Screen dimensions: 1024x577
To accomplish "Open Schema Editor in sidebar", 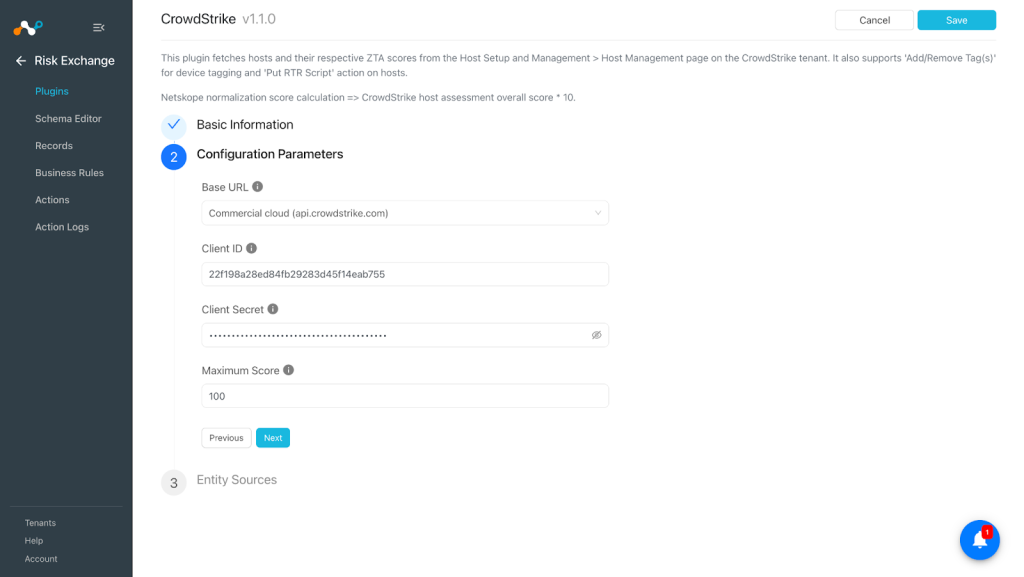I will 68,119.
